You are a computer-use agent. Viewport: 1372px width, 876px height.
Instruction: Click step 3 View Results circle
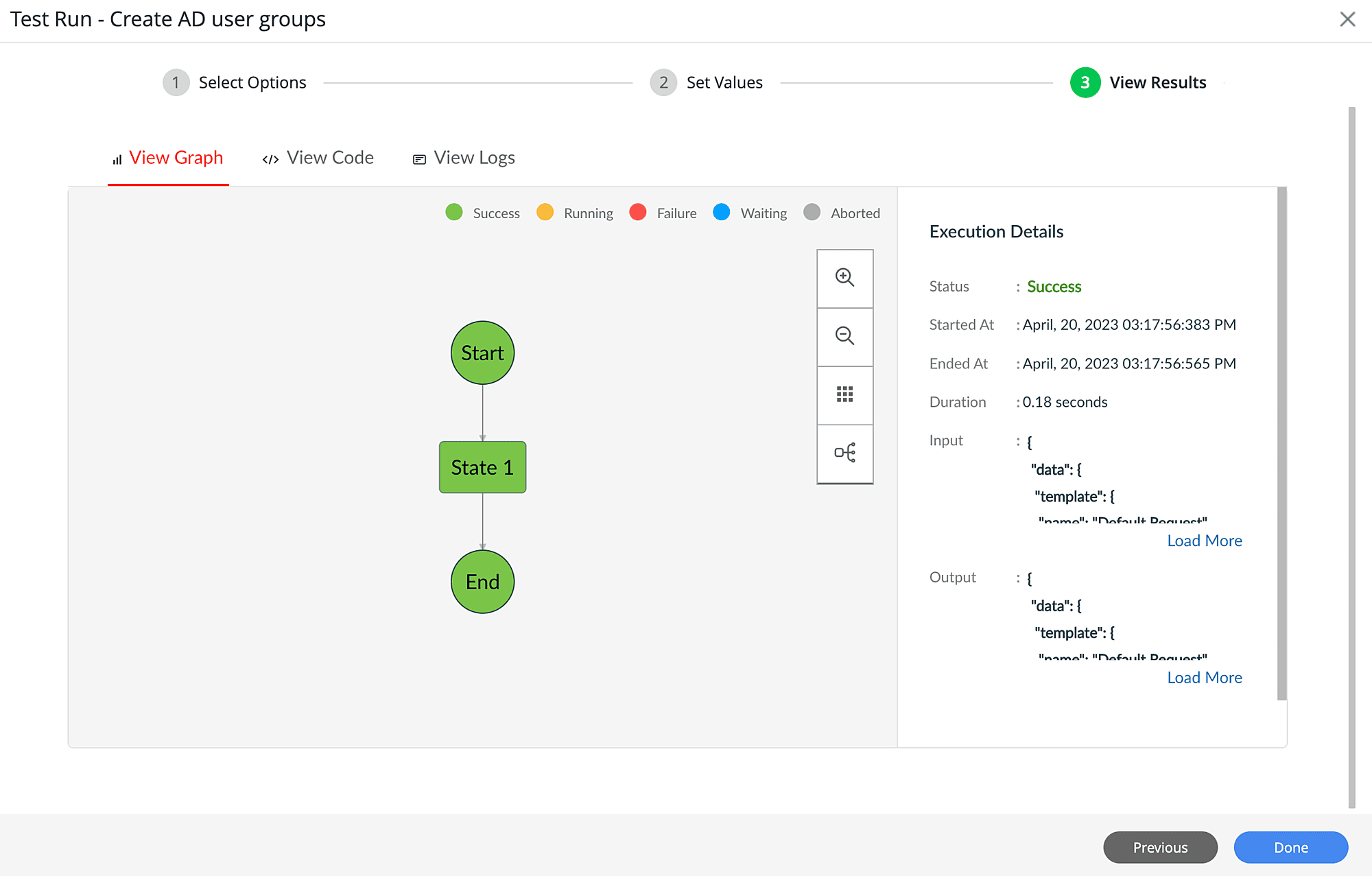coord(1085,82)
